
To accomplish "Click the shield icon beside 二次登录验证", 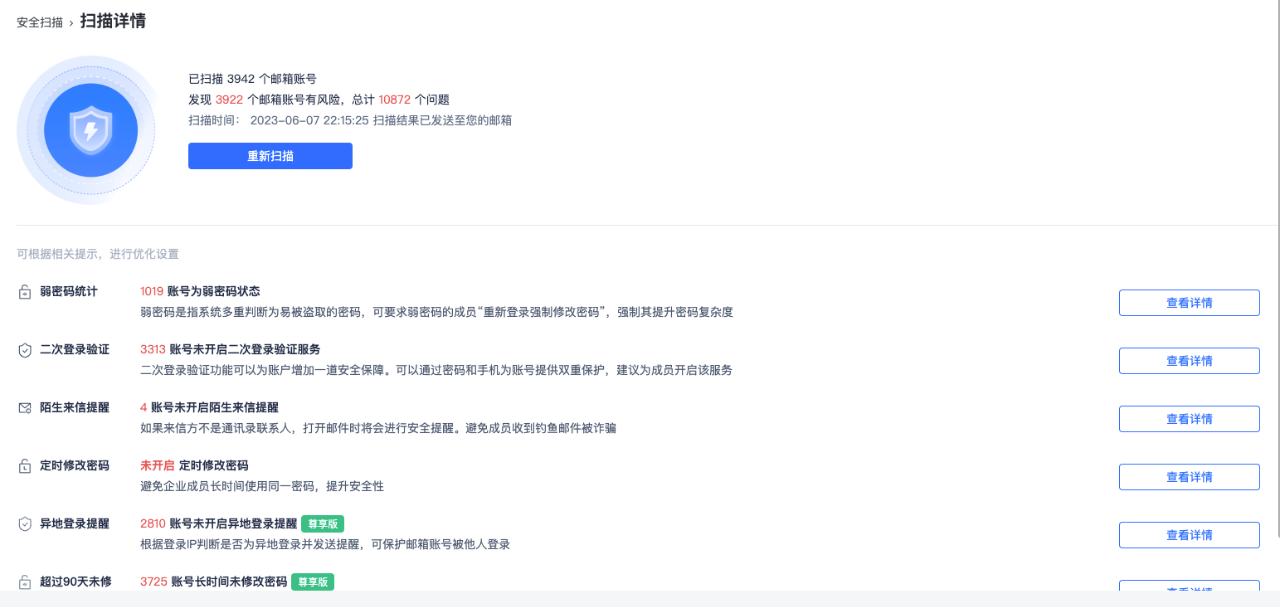I will (25, 350).
